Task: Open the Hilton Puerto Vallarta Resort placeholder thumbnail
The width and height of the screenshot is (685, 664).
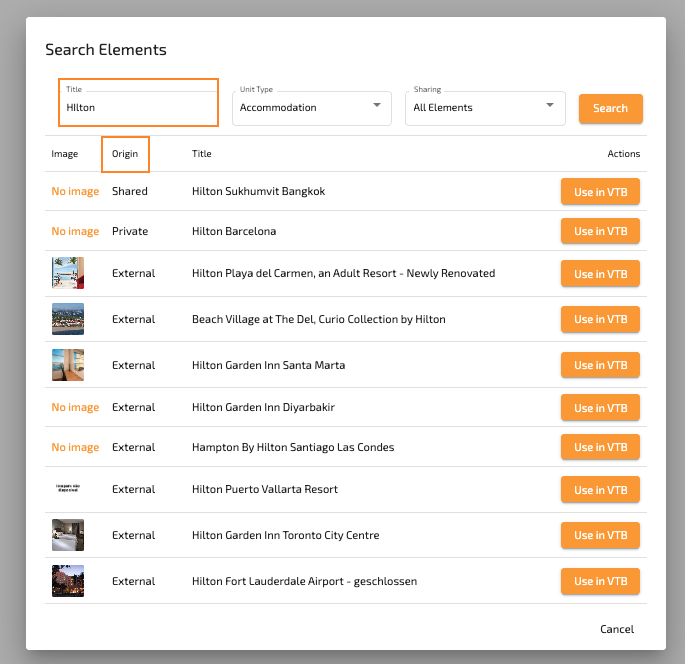Action: 68,488
